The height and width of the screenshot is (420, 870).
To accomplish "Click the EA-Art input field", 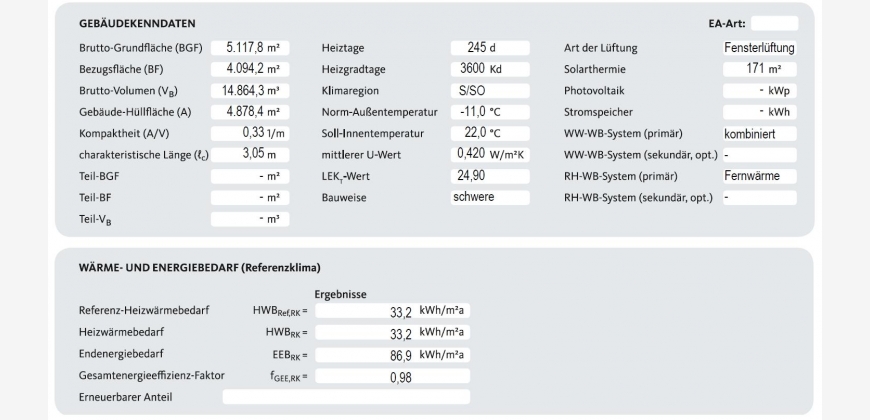I will point(774,23).
